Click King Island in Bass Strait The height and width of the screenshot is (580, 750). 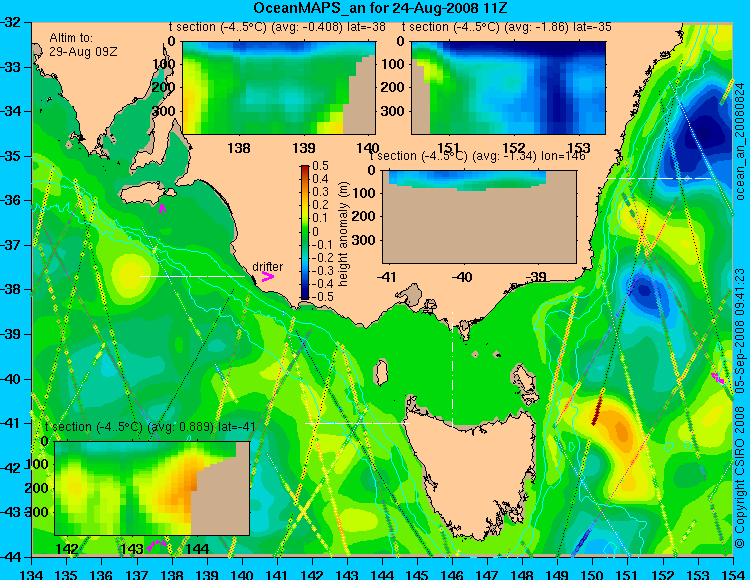pos(381,372)
